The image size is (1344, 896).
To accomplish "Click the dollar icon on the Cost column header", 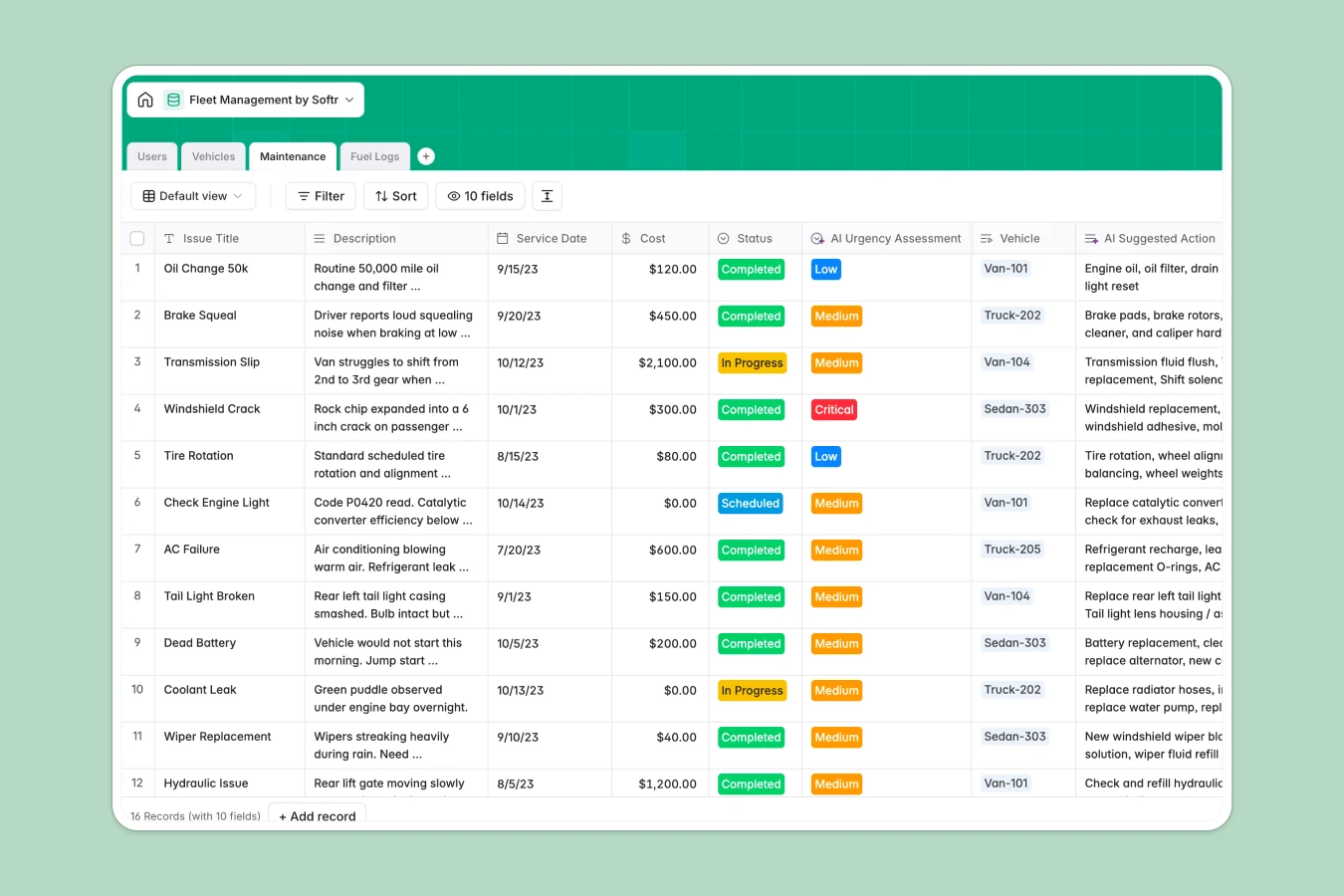I will point(626,238).
